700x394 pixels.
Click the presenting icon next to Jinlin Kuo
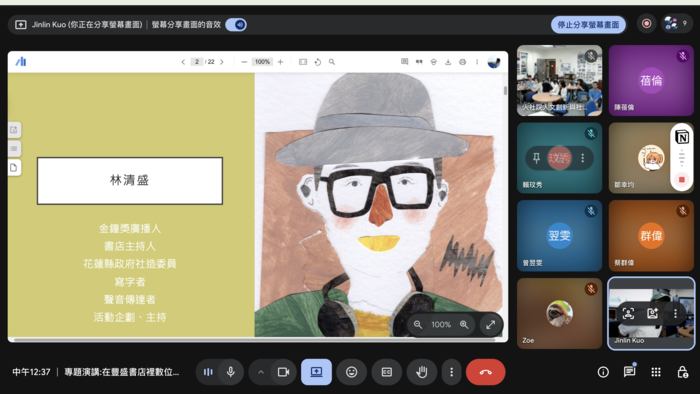click(x=21, y=25)
